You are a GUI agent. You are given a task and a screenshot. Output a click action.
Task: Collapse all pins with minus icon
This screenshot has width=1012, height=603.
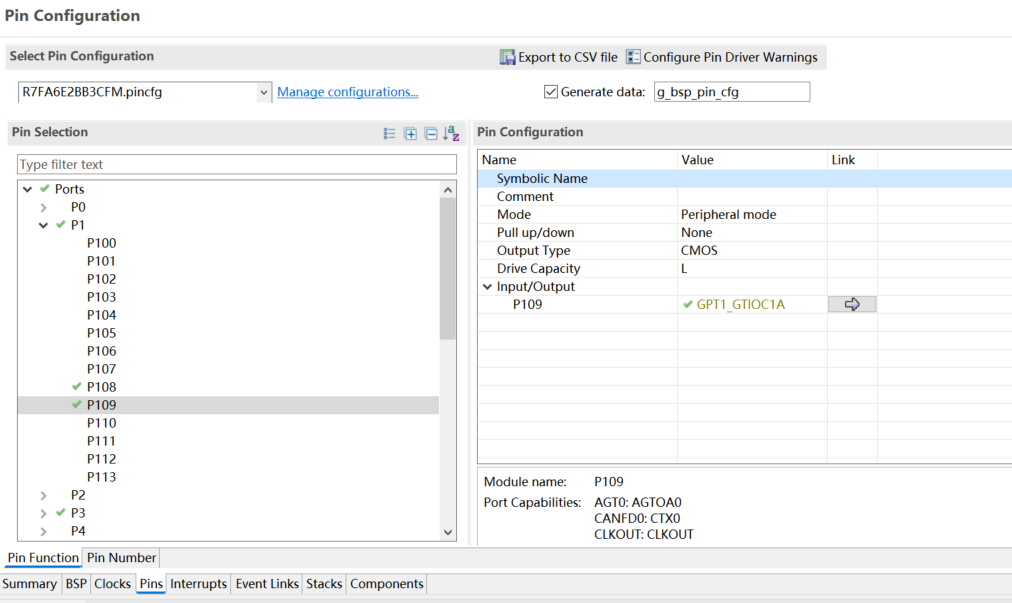coord(430,134)
